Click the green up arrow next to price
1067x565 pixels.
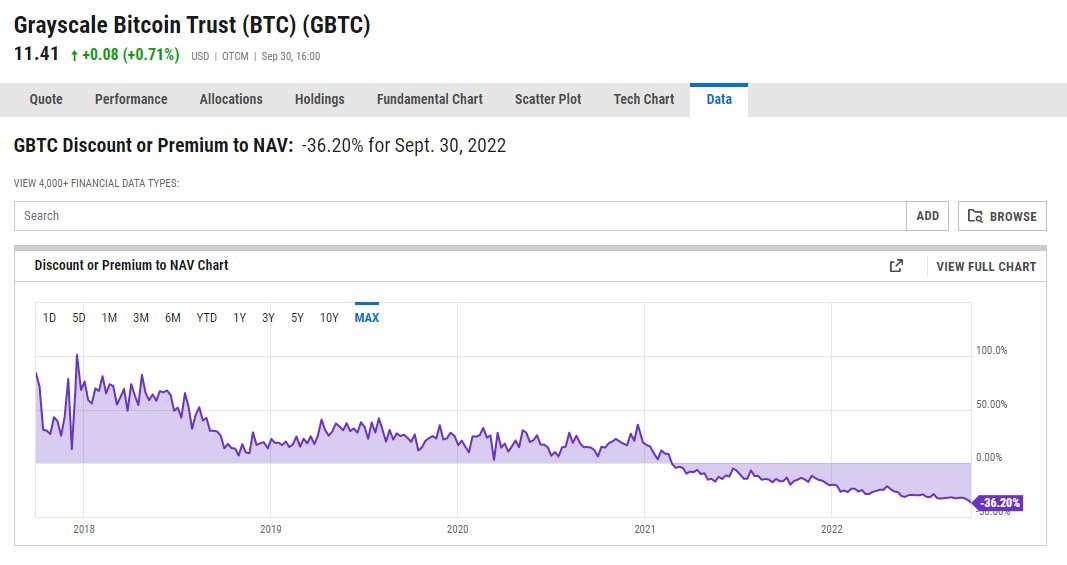click(x=74, y=56)
